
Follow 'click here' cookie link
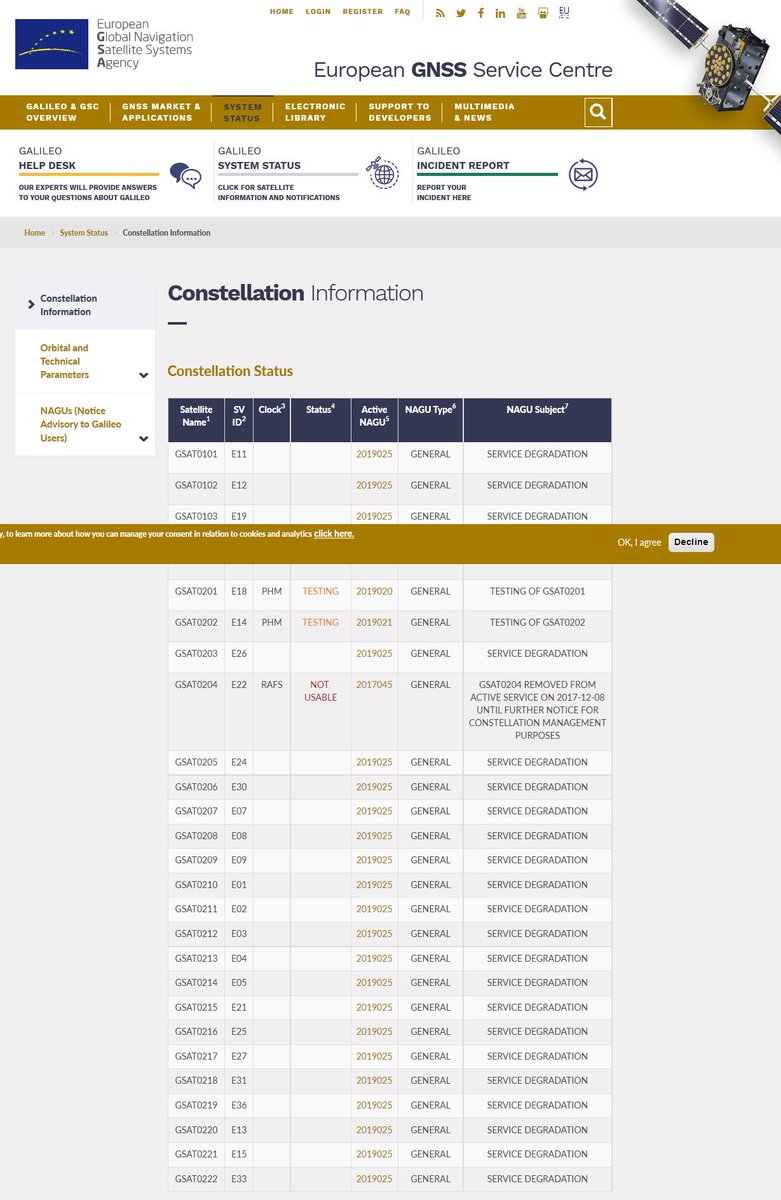334,534
